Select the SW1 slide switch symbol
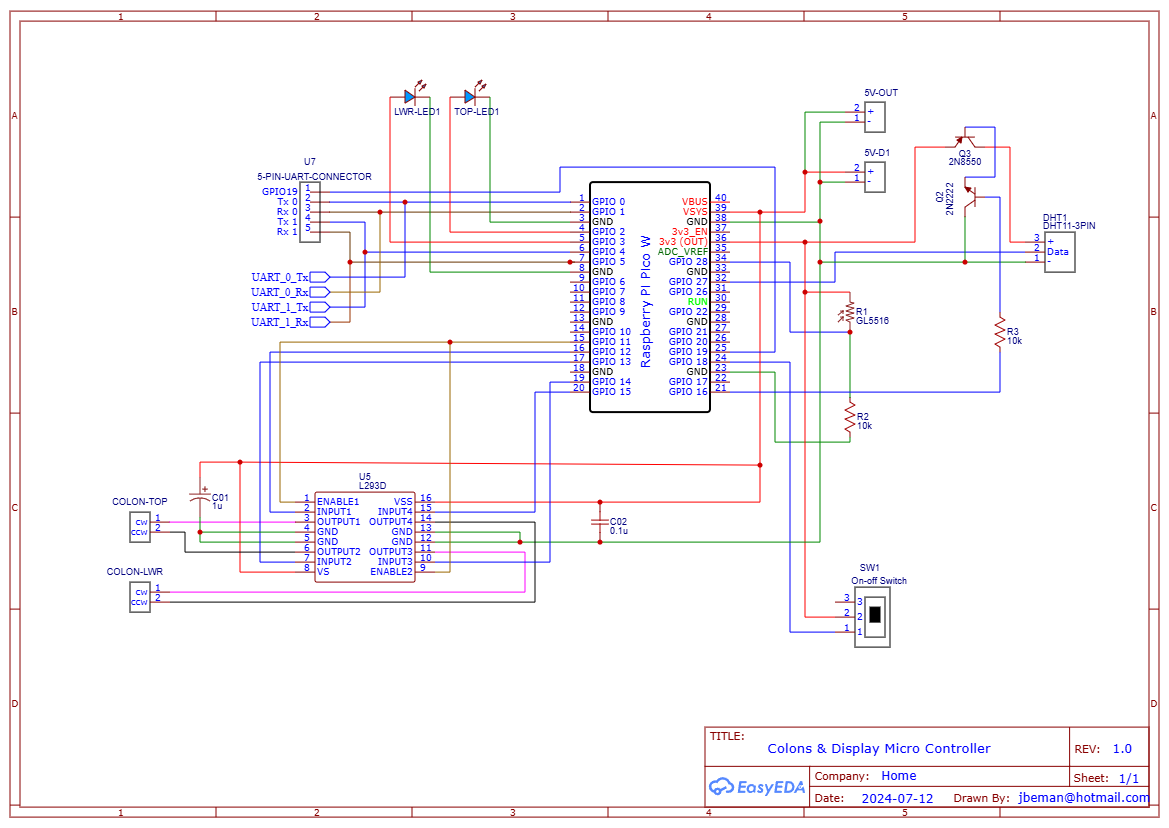1169x828 pixels. click(x=872, y=616)
